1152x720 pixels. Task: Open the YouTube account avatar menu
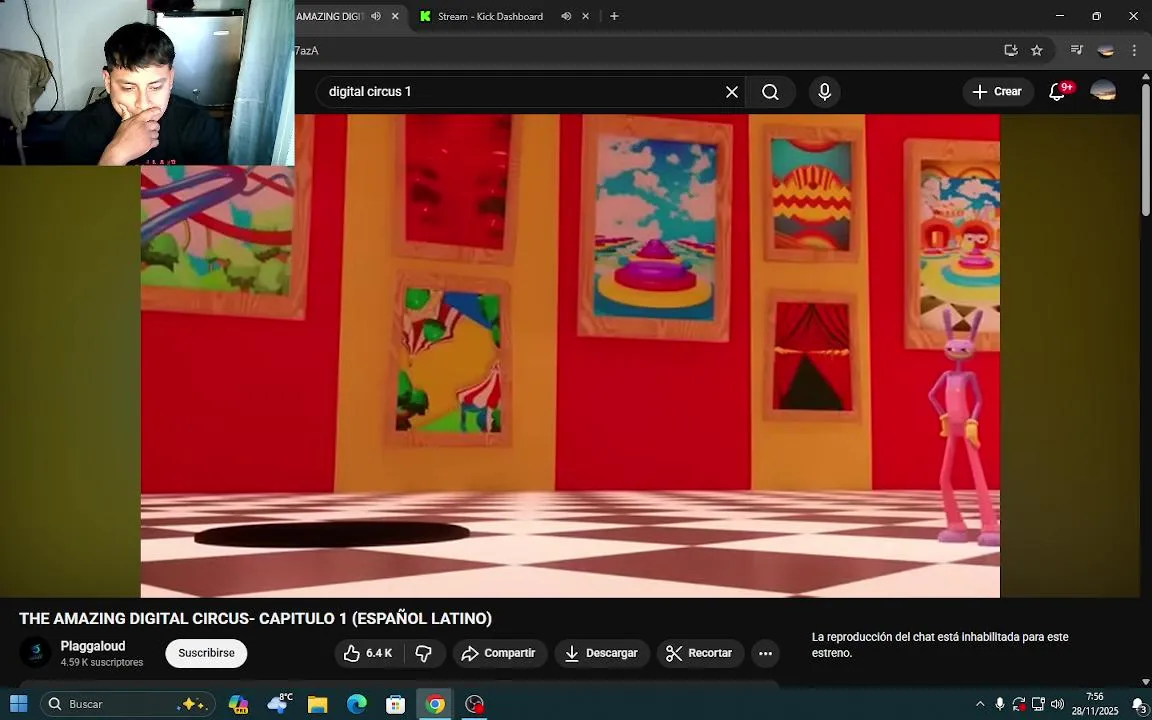[1103, 91]
